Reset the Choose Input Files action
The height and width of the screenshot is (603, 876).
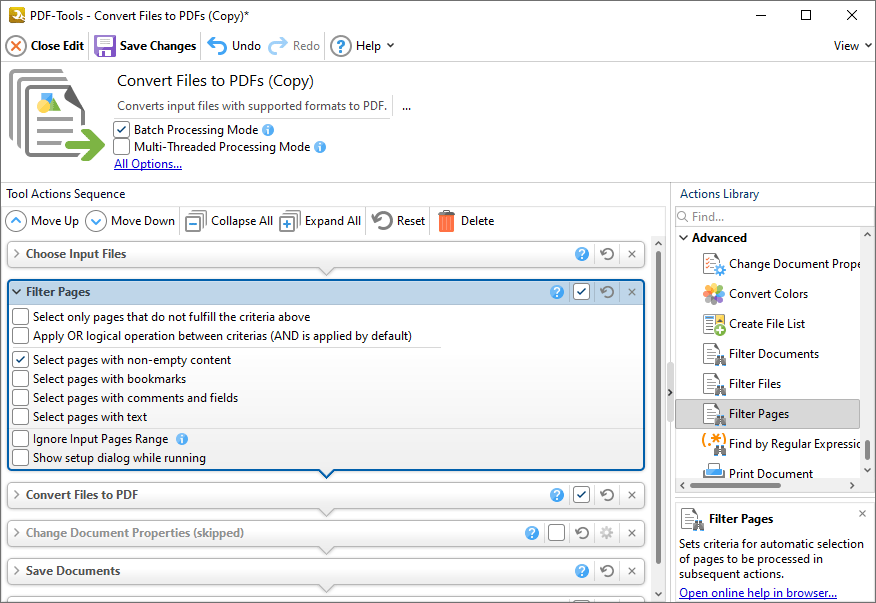click(607, 254)
